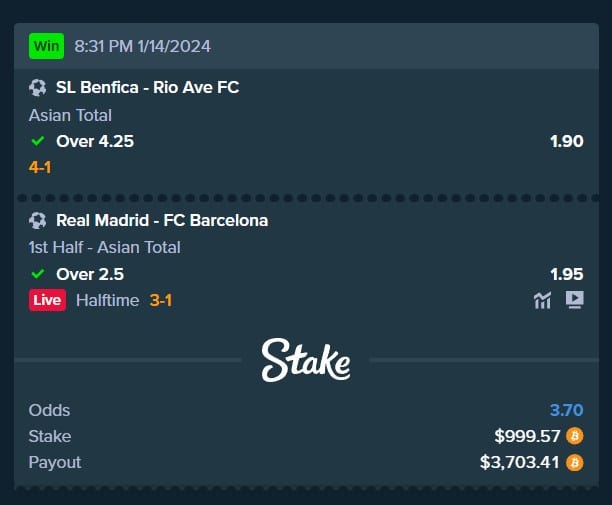Click the green Win status badge
This screenshot has height=505, width=612.
45,46
